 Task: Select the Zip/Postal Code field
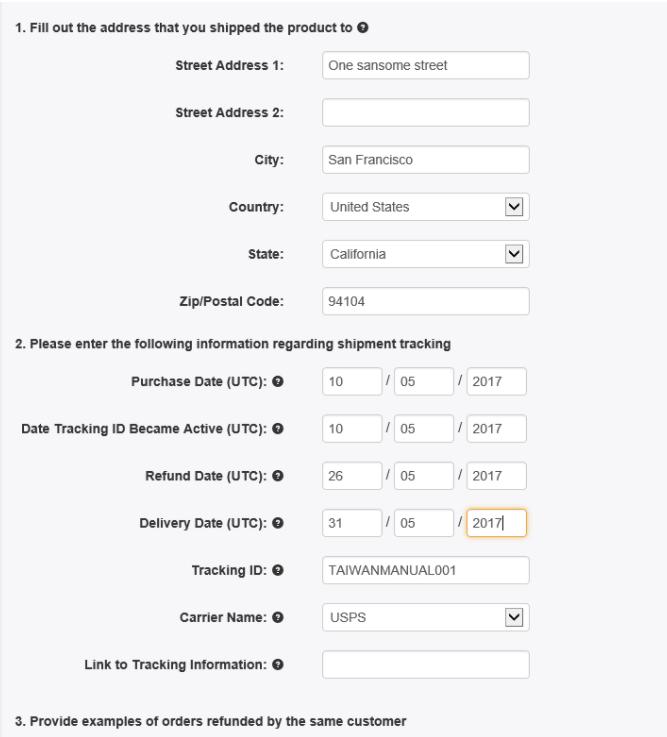425,302
